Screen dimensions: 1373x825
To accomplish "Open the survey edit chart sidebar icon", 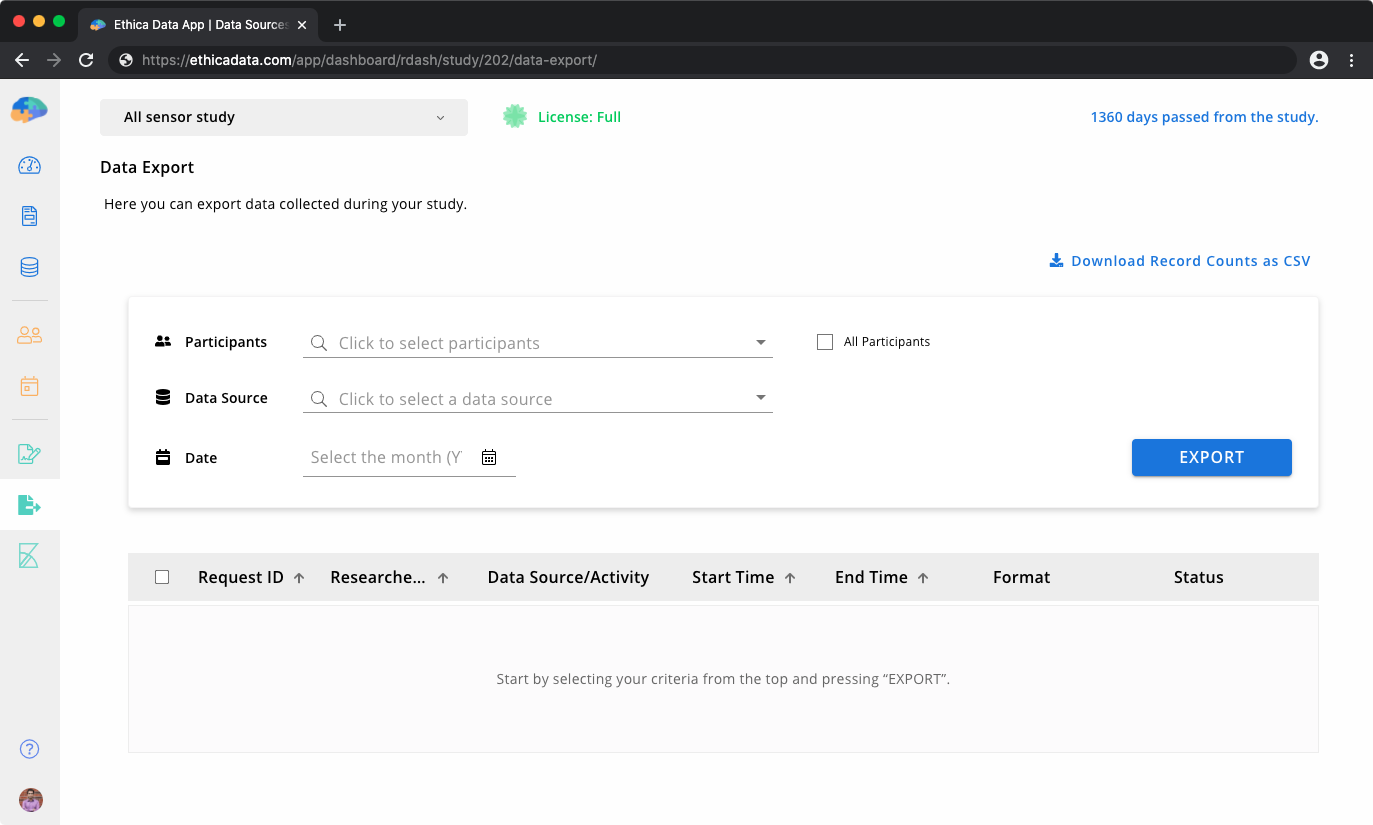I will click(x=29, y=454).
